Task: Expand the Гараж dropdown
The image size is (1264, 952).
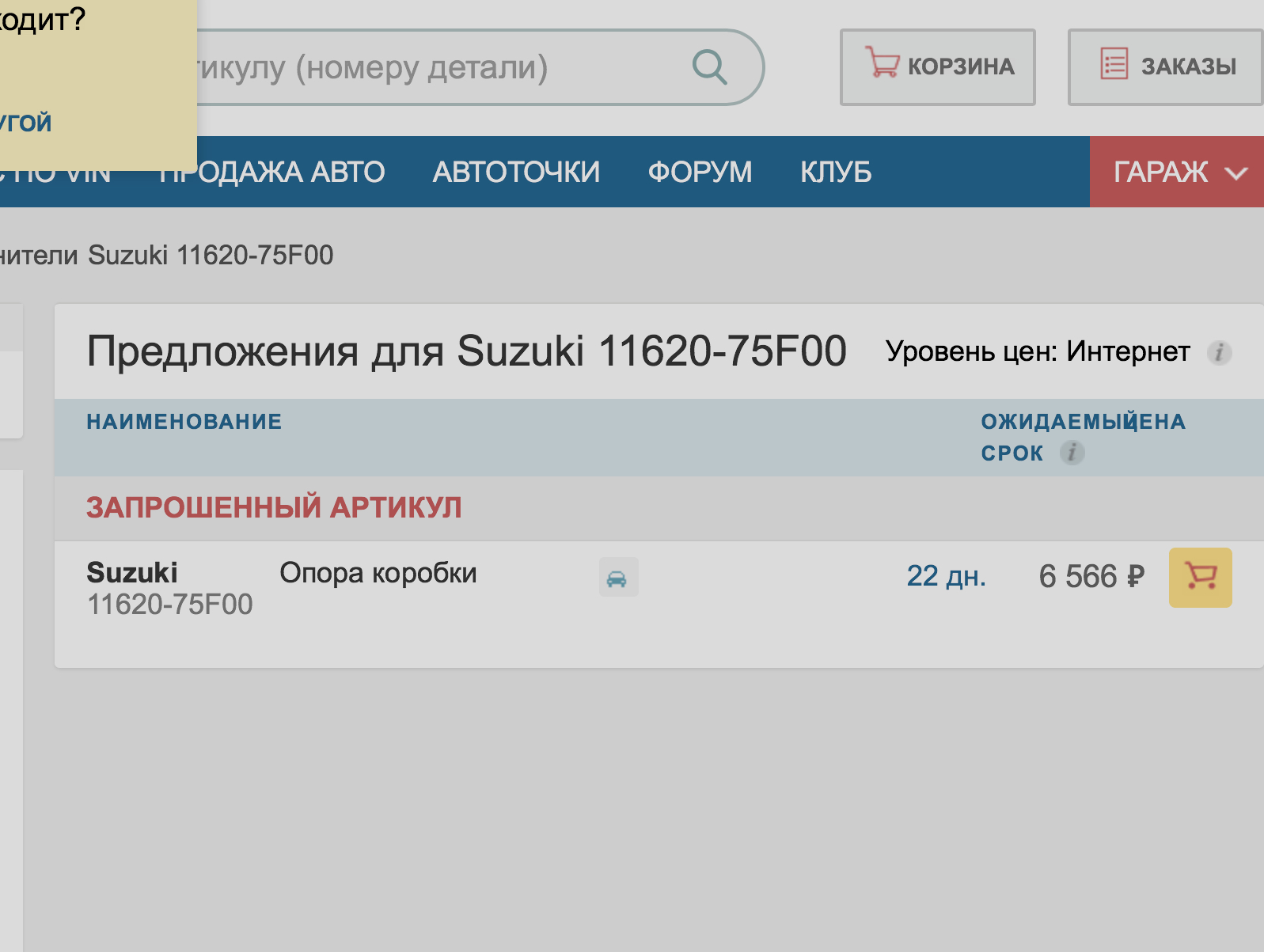Action: coord(1177,172)
